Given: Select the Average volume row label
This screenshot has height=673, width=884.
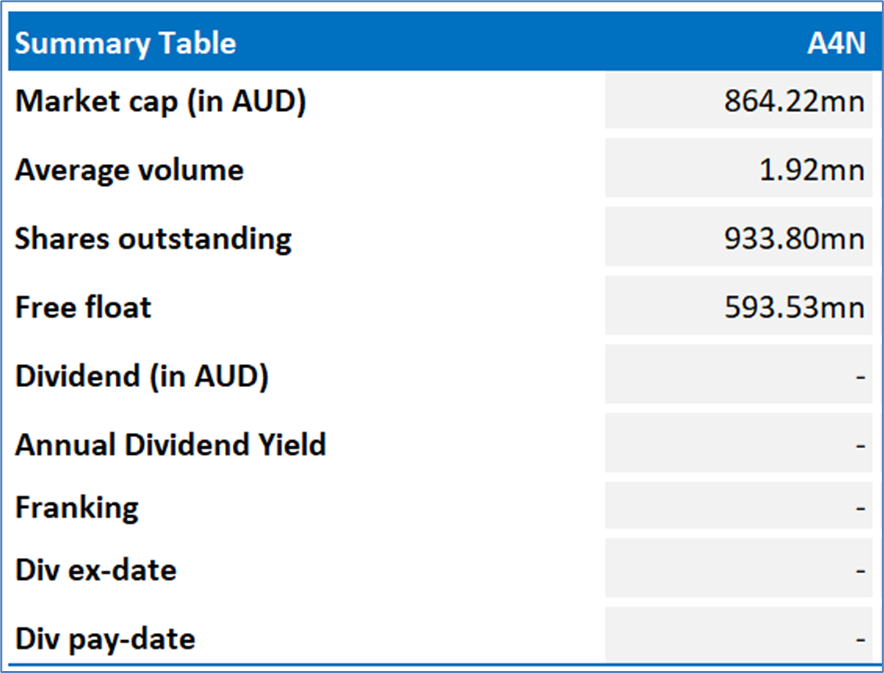Looking at the screenshot, I should [x=129, y=170].
